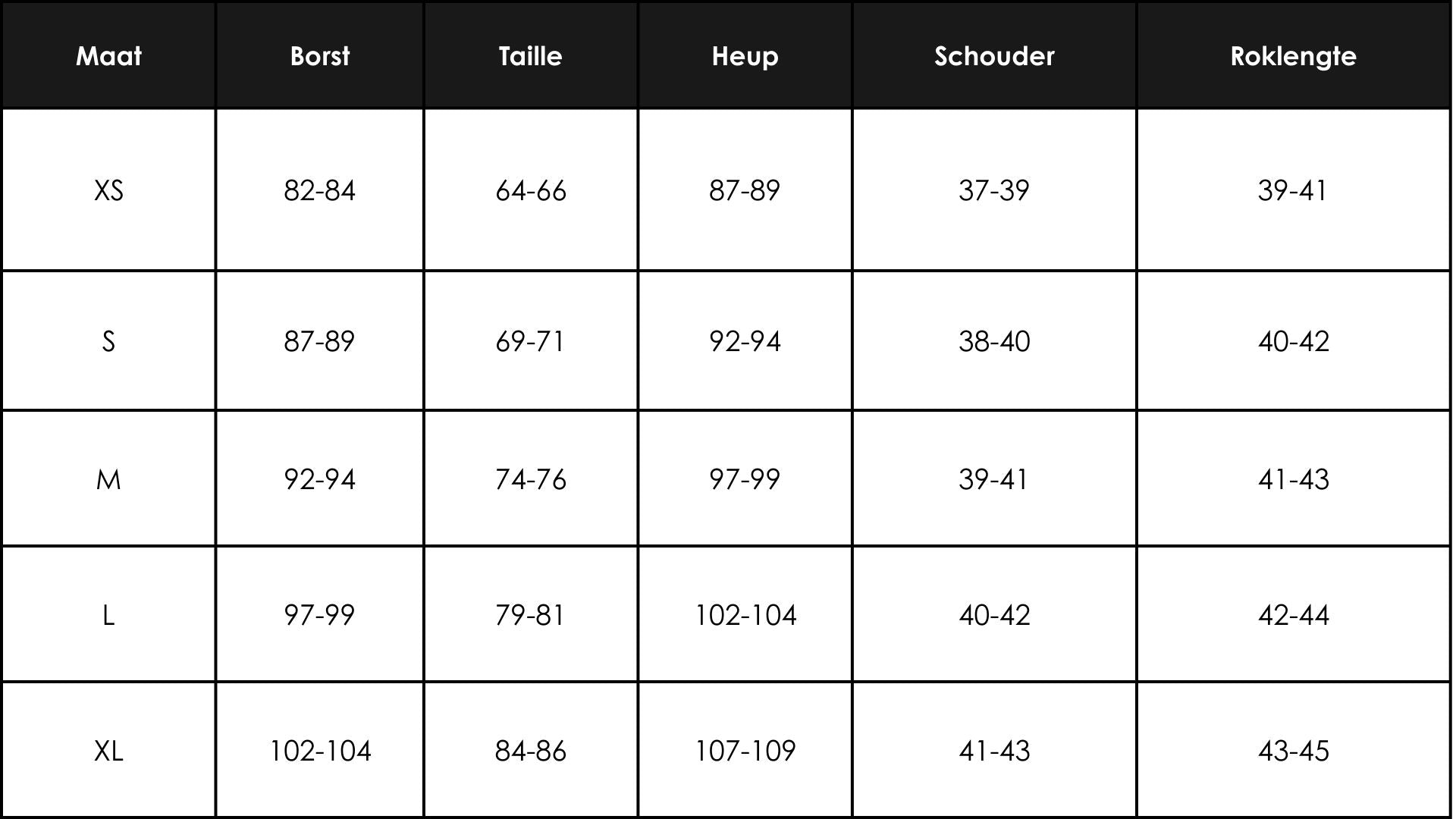
Task: Click the Schouder column header
Action: pos(994,56)
